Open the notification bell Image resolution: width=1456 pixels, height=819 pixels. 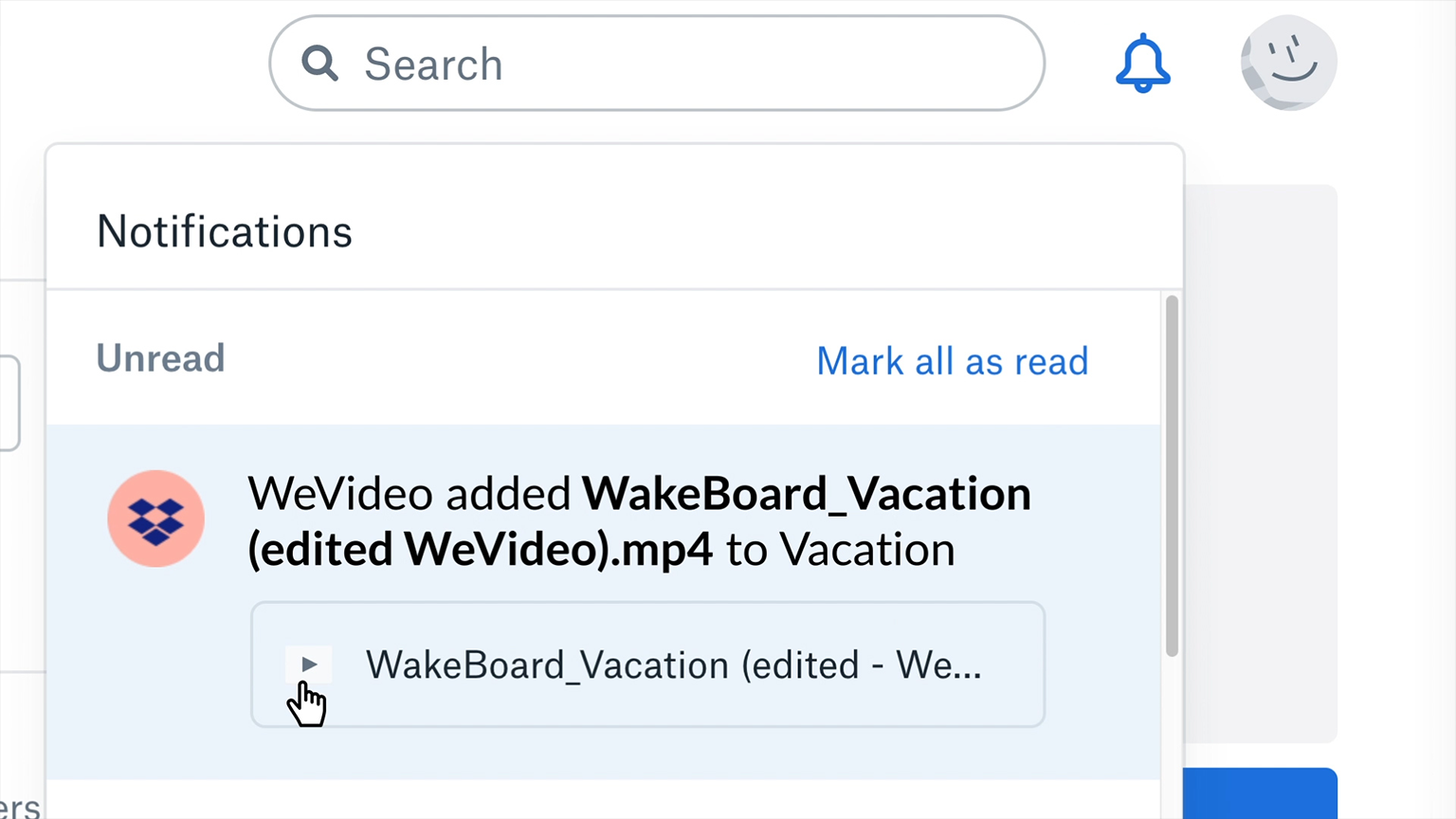(1142, 64)
